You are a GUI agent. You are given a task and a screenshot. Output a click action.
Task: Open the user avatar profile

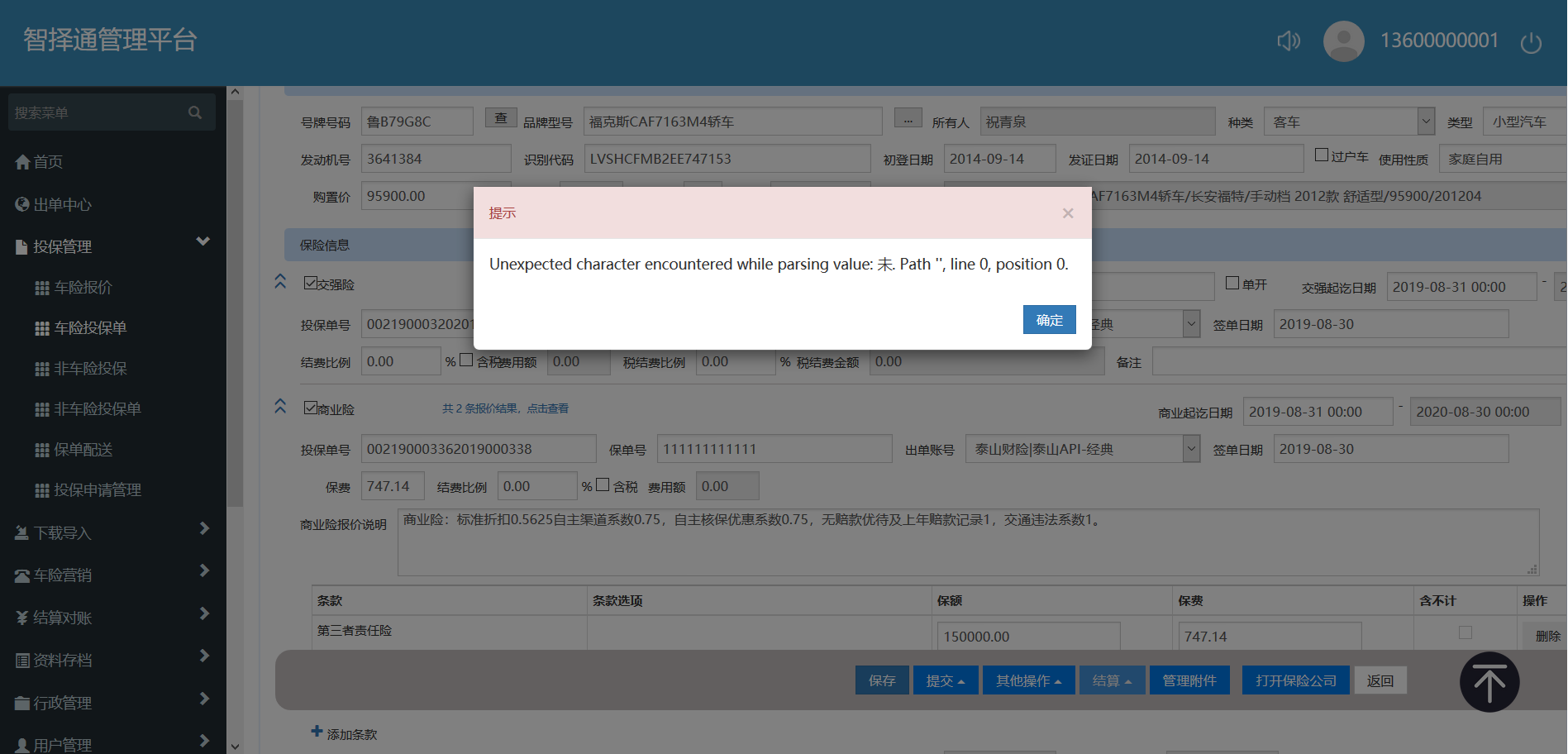pos(1344,41)
